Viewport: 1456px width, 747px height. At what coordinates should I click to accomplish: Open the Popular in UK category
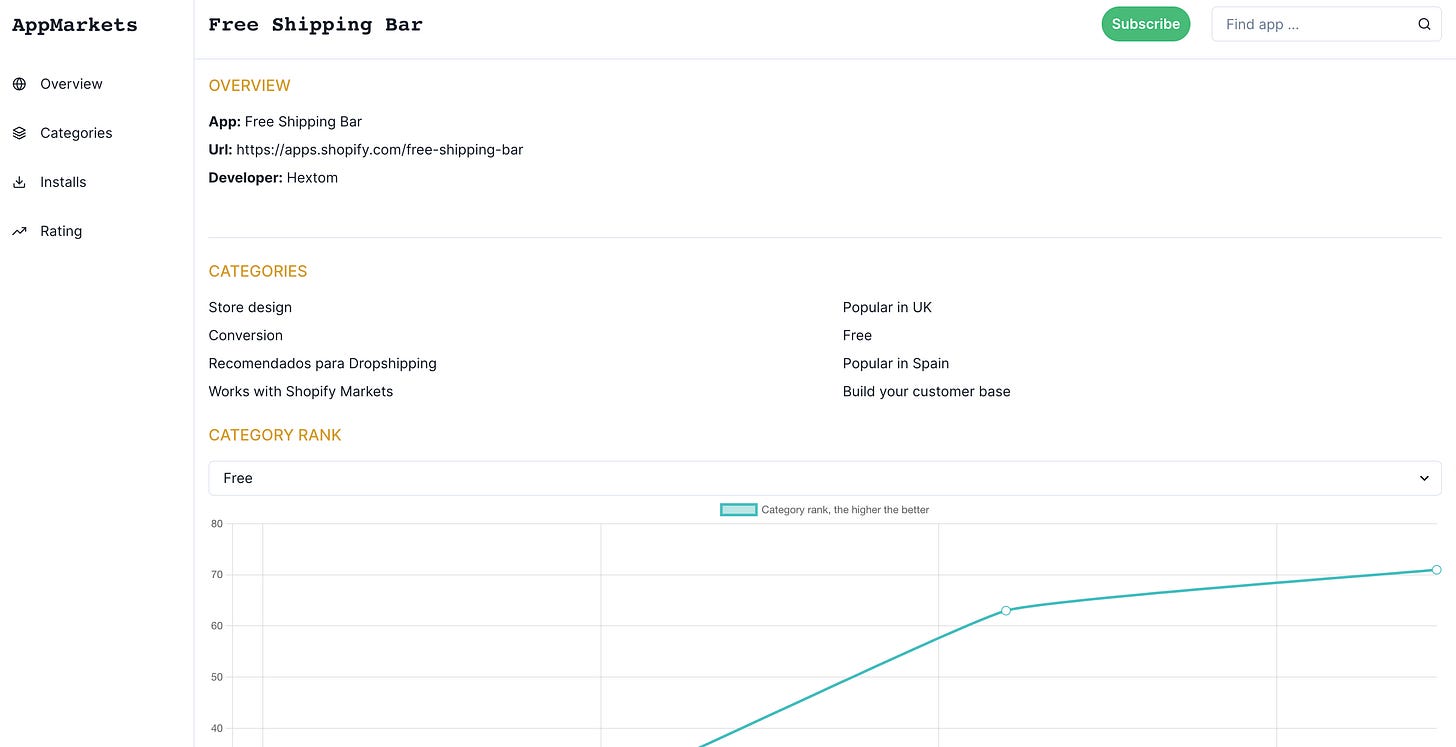(887, 307)
